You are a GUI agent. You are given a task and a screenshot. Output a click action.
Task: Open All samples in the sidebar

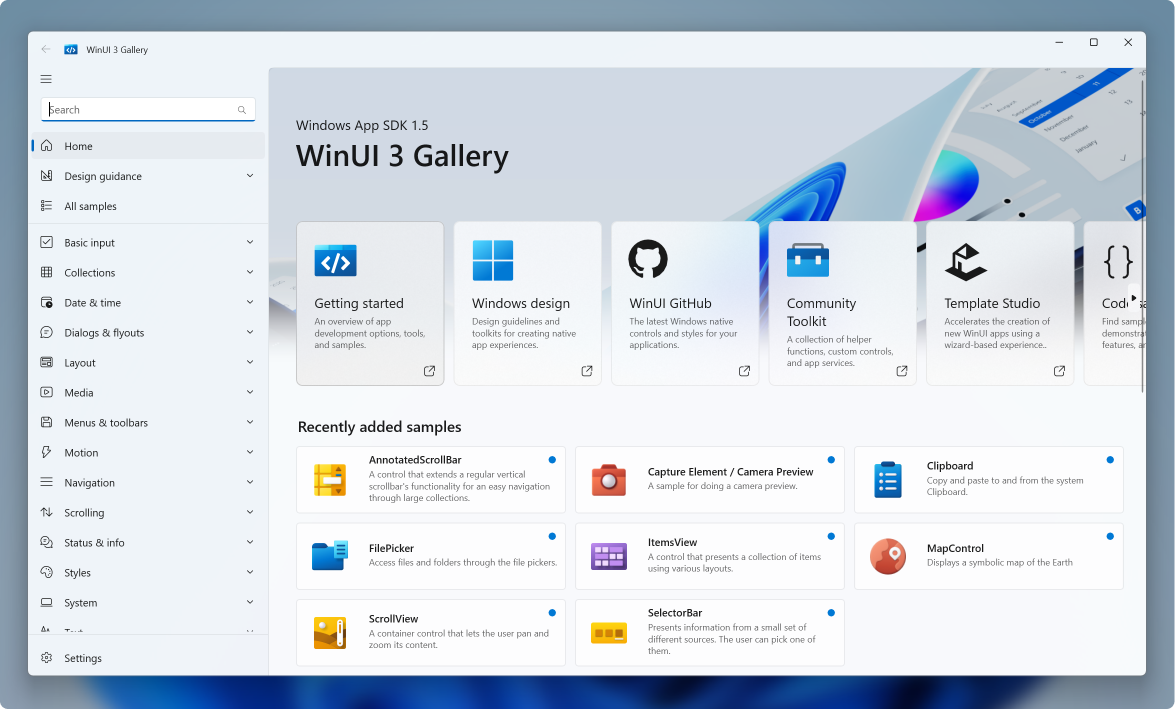coord(148,205)
